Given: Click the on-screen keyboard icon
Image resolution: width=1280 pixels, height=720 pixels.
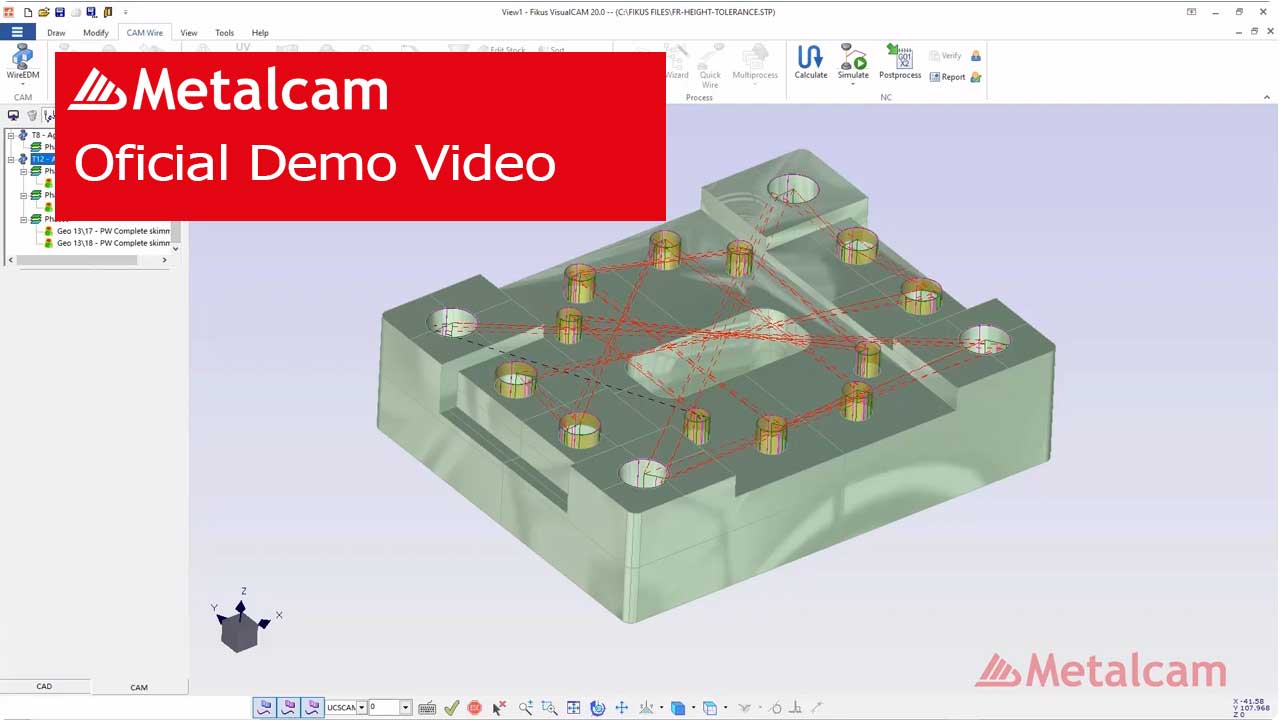Looking at the screenshot, I should pyautogui.click(x=427, y=708).
